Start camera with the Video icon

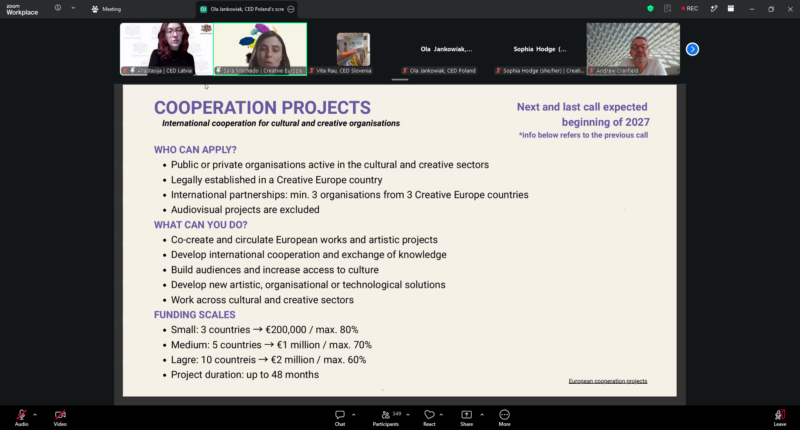point(60,417)
